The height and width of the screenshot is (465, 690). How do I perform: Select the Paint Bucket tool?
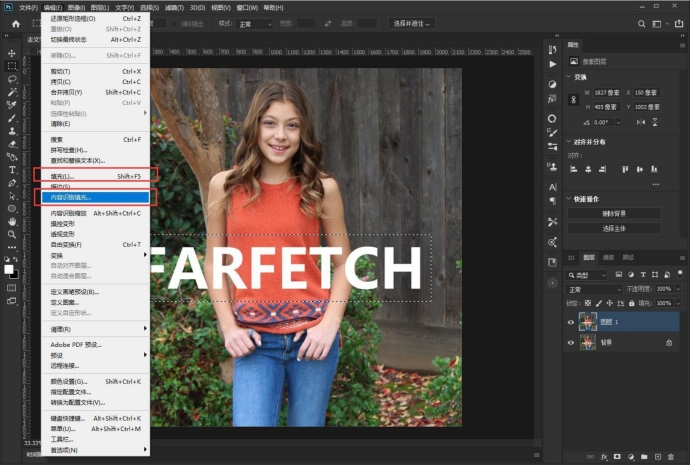pos(12,157)
